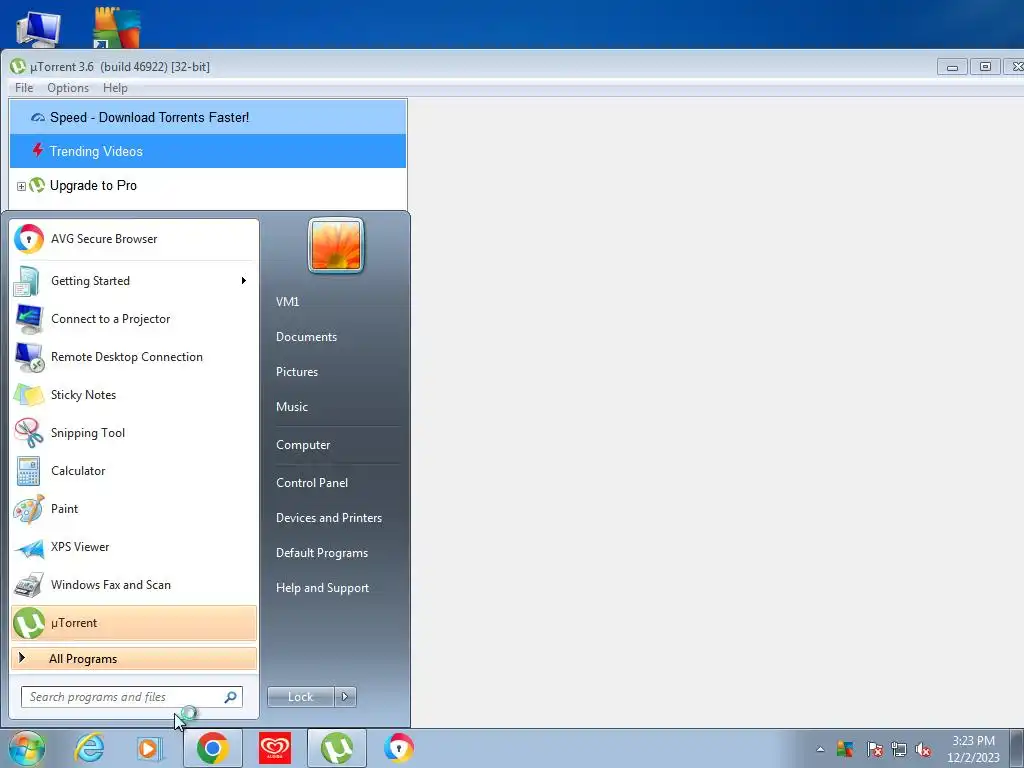Image resolution: width=1024 pixels, height=768 pixels.
Task: Click the user account flower picture
Action: pyautogui.click(x=336, y=246)
